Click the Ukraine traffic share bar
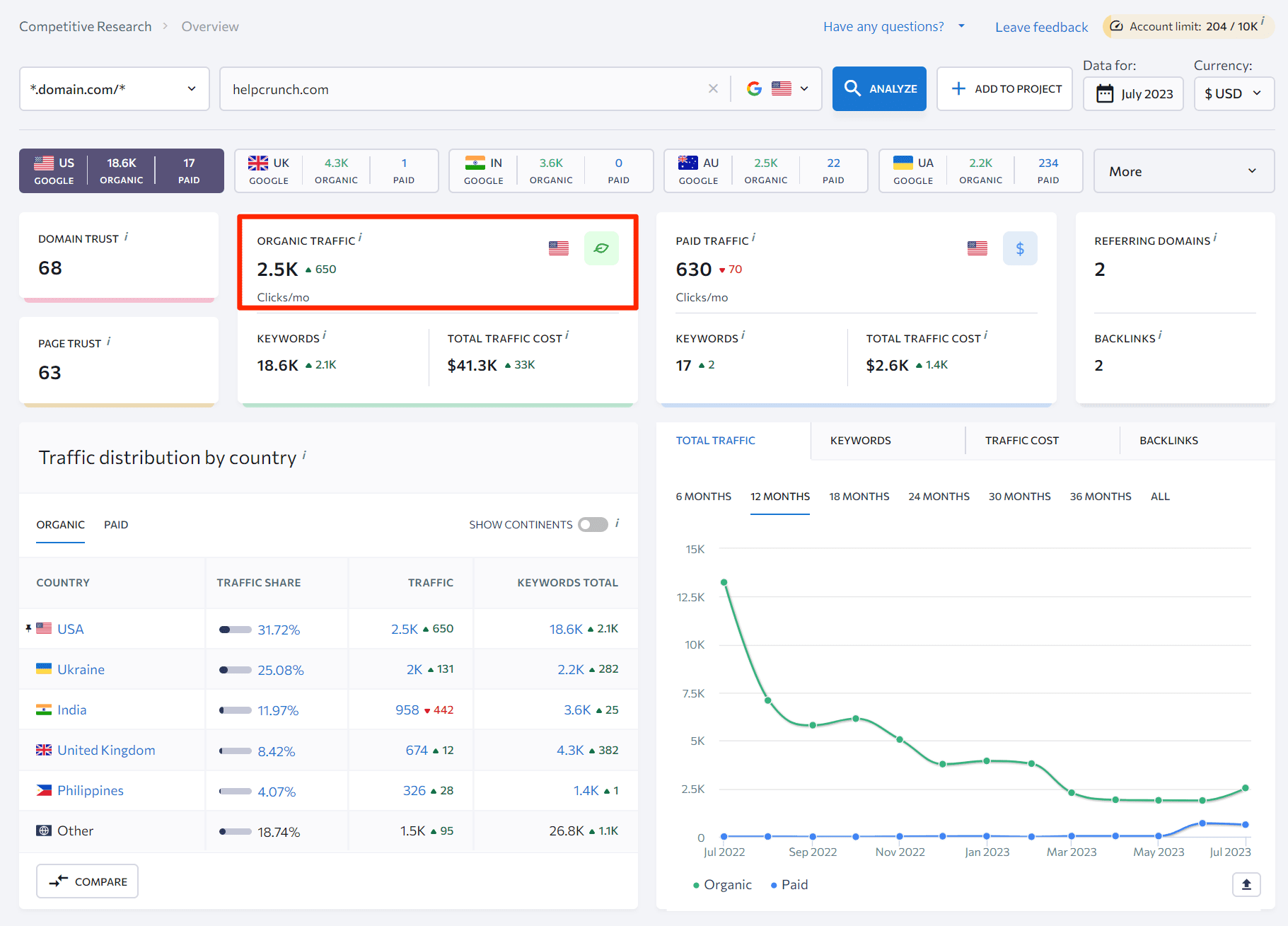The height and width of the screenshot is (926, 1288). pos(236,670)
